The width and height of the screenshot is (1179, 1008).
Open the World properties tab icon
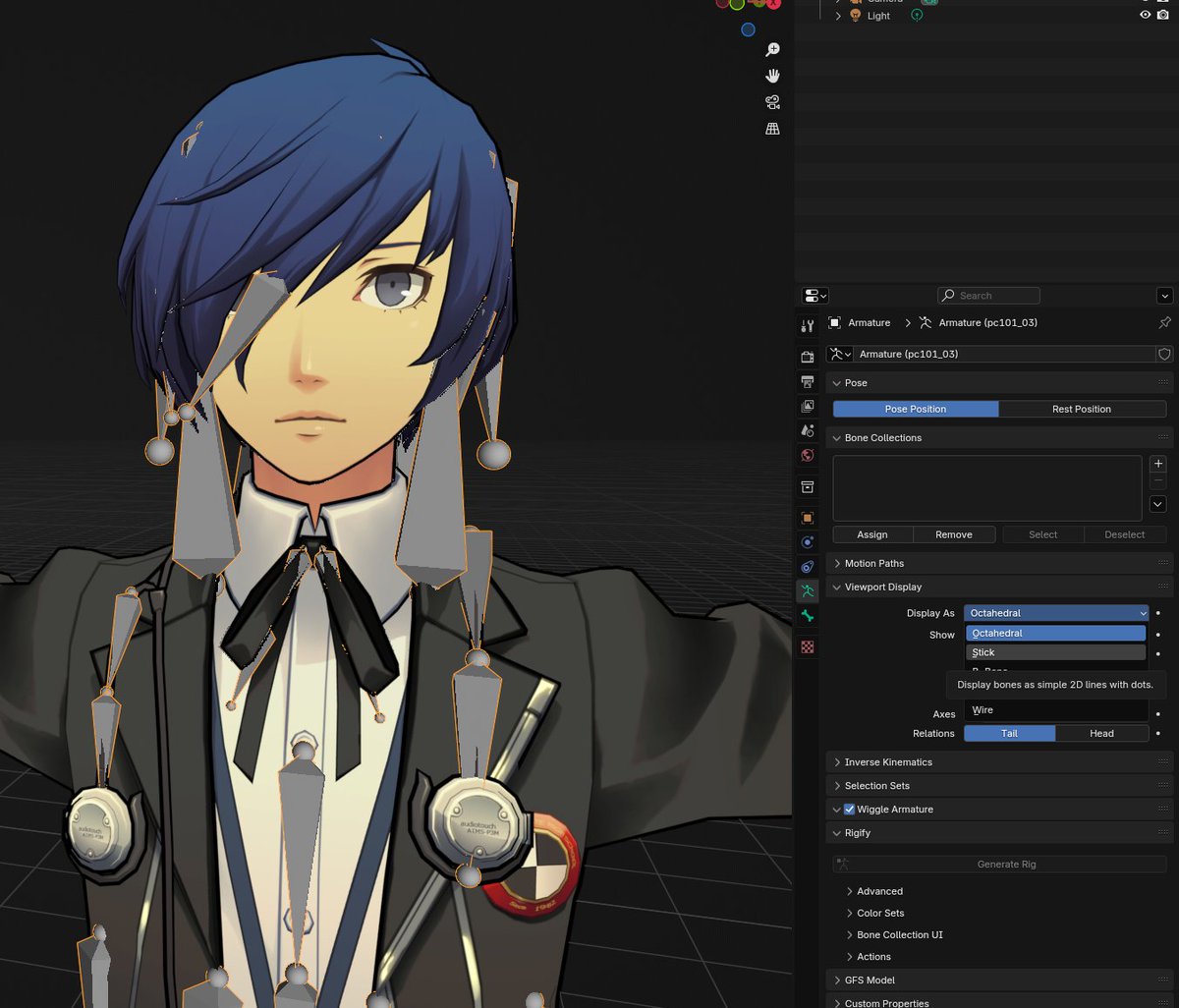(808, 455)
